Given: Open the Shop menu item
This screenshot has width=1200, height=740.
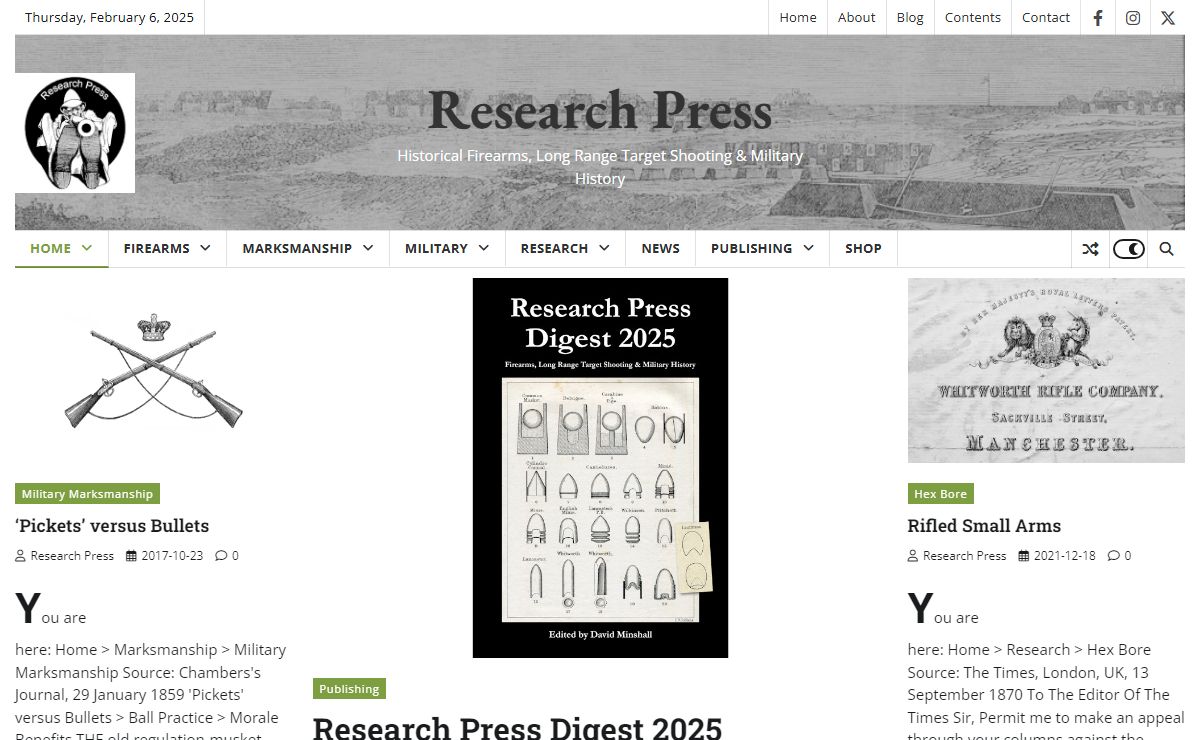Looking at the screenshot, I should click(863, 248).
